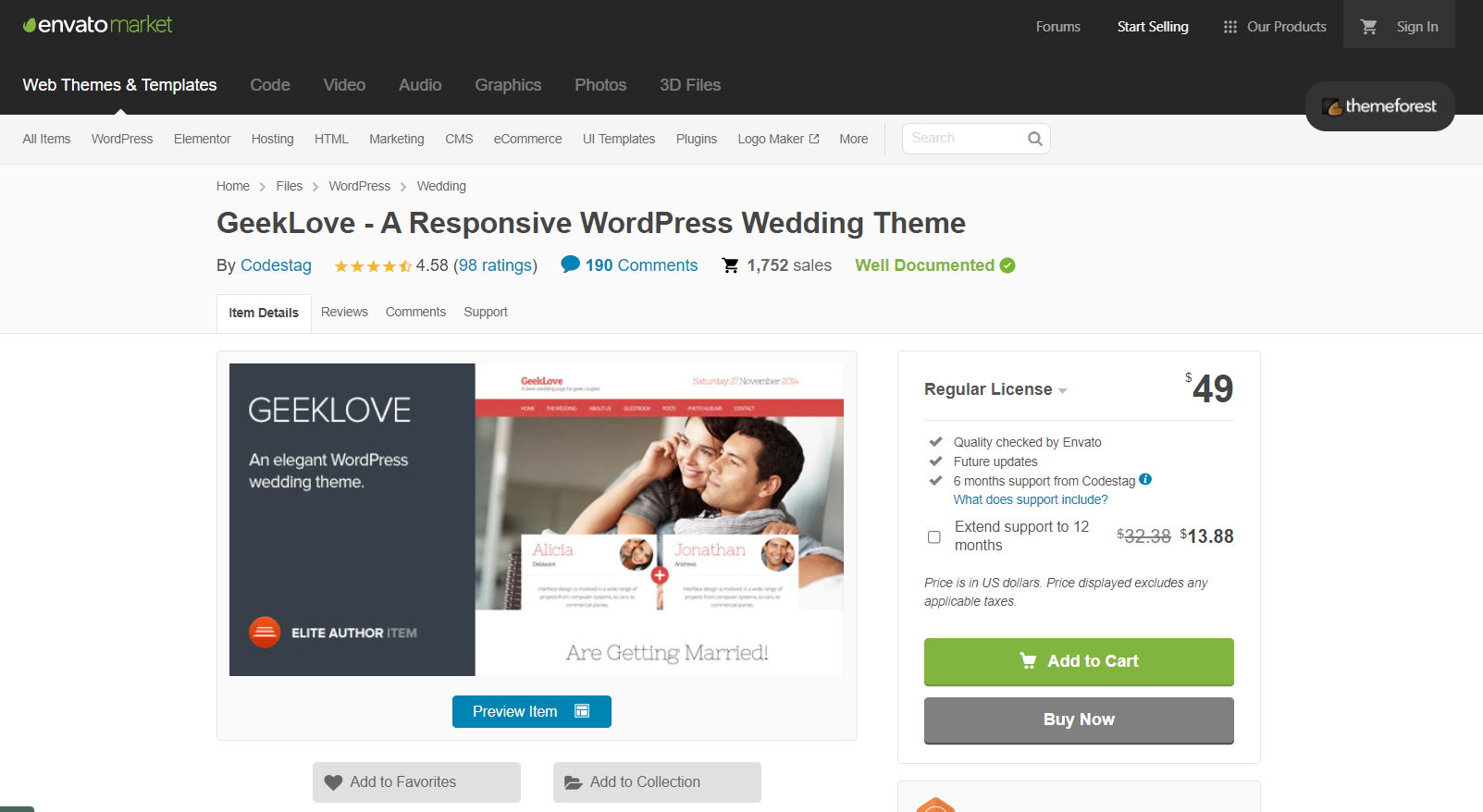Click Wedding in the breadcrumb

pos(441,186)
